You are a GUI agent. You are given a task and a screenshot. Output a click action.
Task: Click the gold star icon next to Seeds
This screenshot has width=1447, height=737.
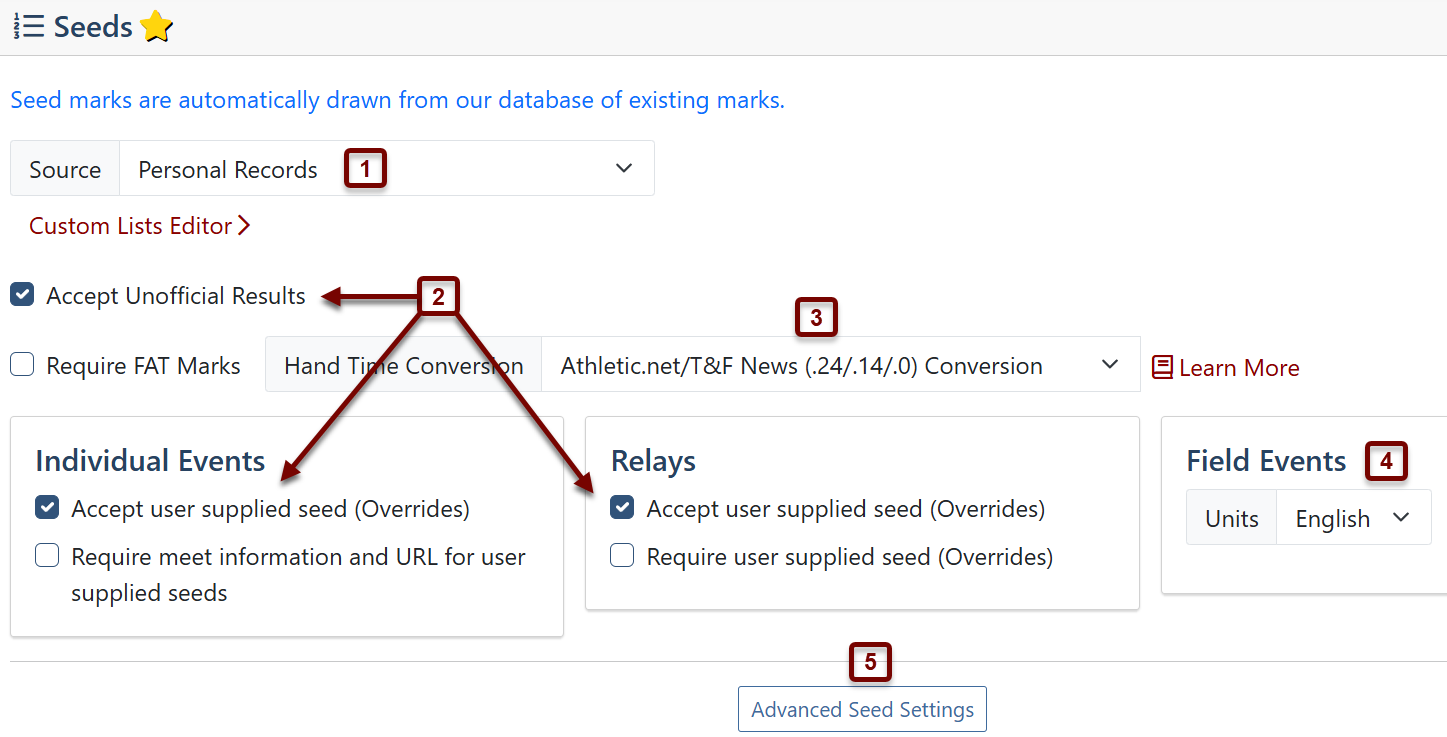coord(157,27)
